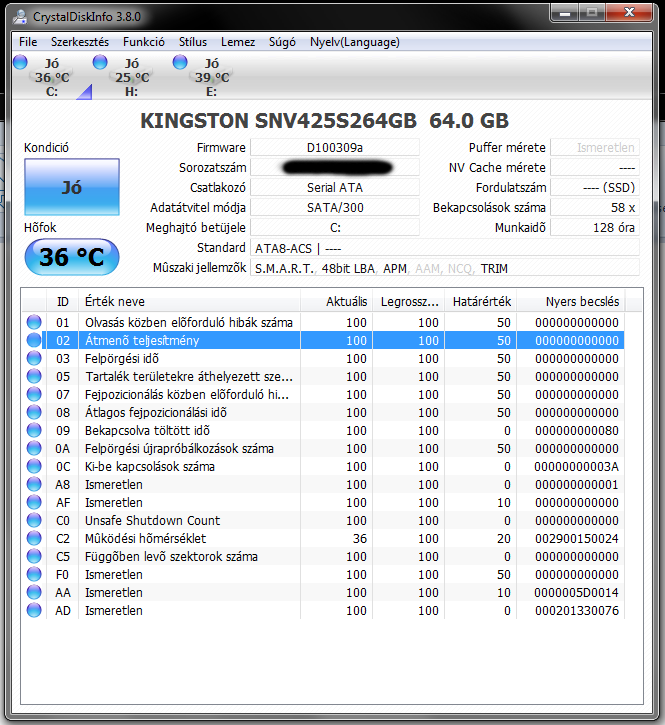This screenshot has width=665, height=725.
Task: Click the blue status orb for drive H:
Action: click(x=100, y=62)
